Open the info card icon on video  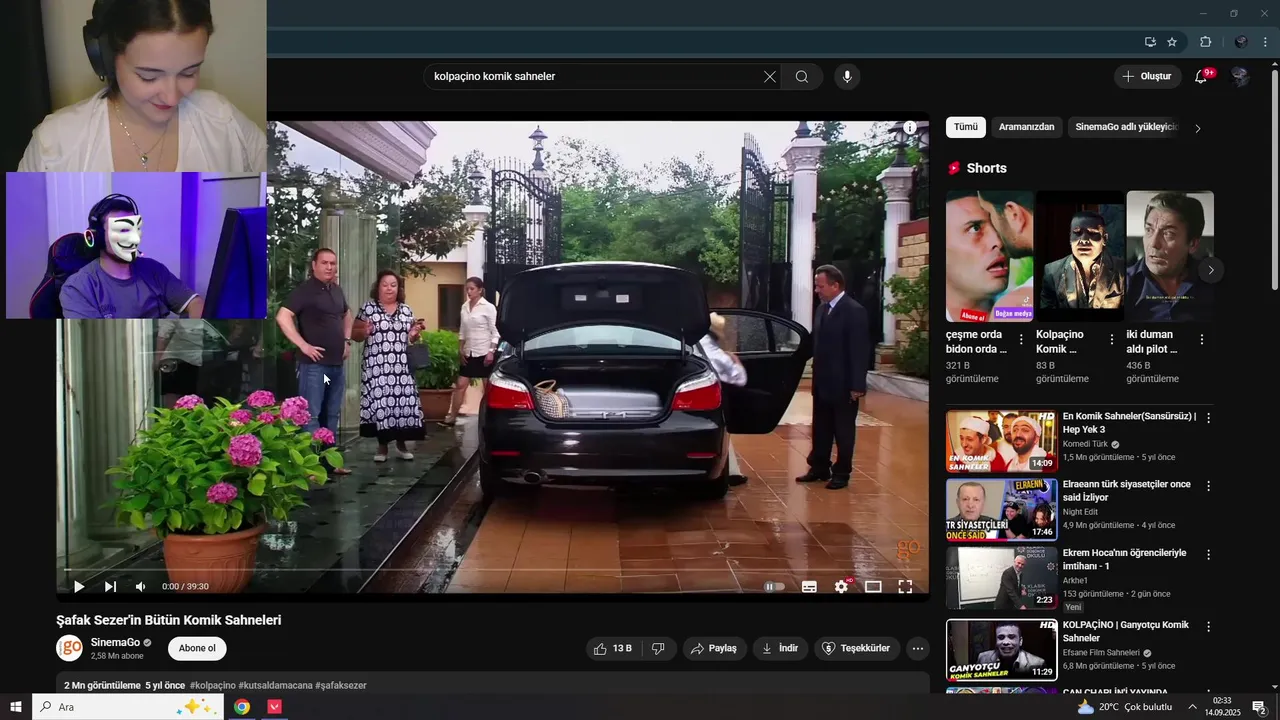(x=910, y=128)
